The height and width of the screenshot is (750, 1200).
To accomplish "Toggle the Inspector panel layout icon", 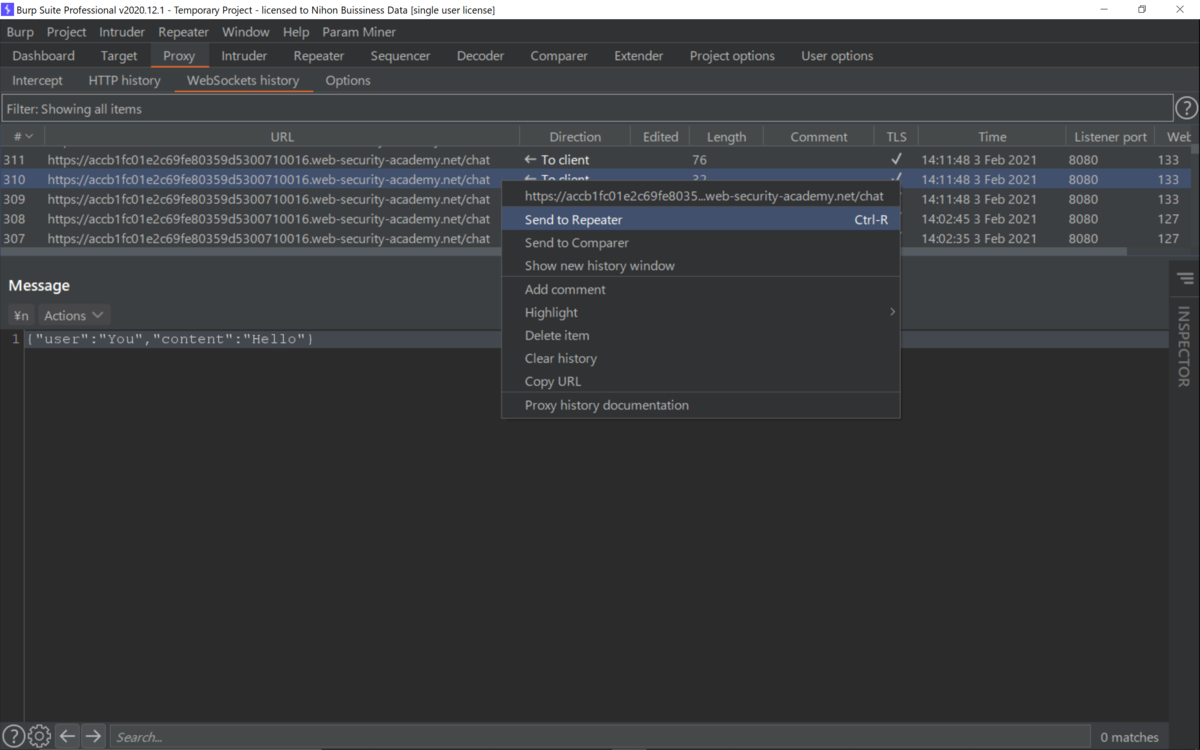I will [1185, 278].
